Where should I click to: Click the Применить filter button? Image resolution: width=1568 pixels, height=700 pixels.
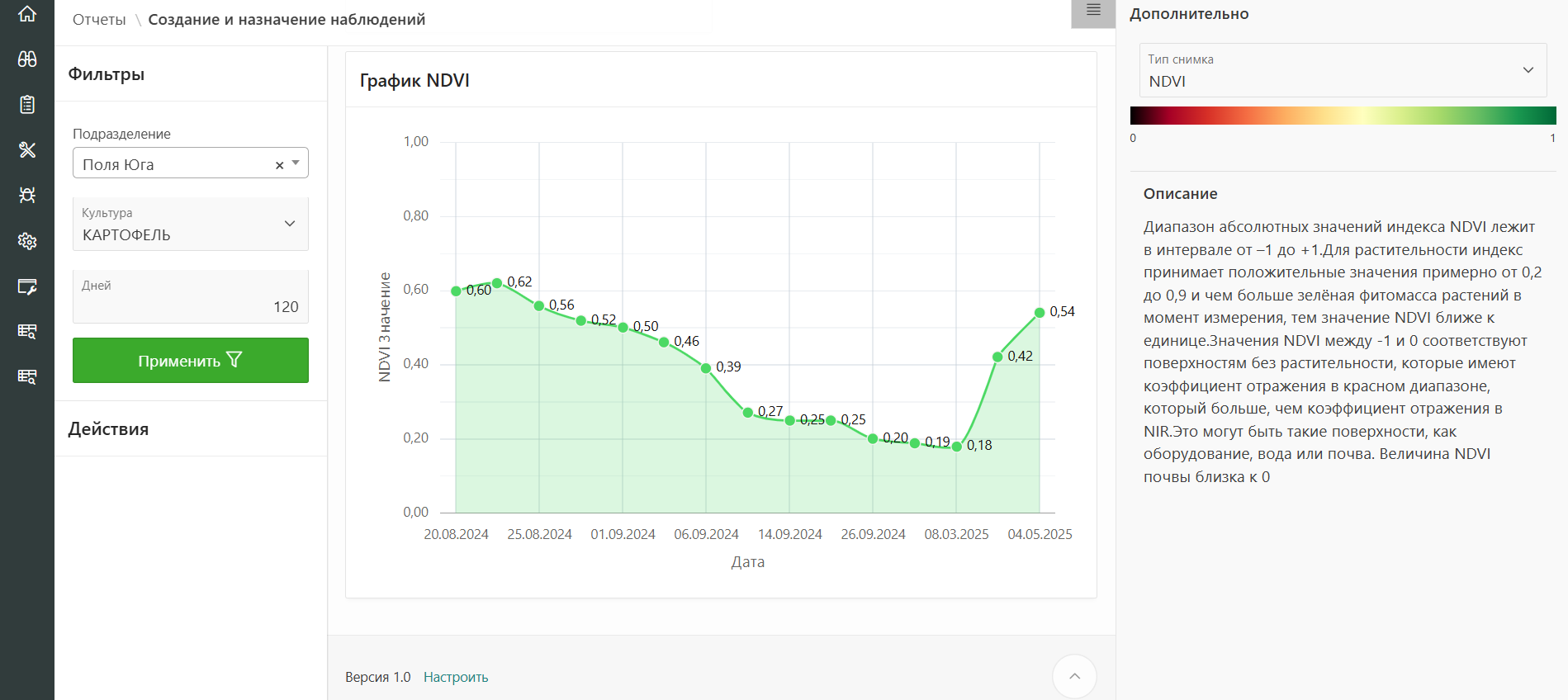tap(190, 361)
